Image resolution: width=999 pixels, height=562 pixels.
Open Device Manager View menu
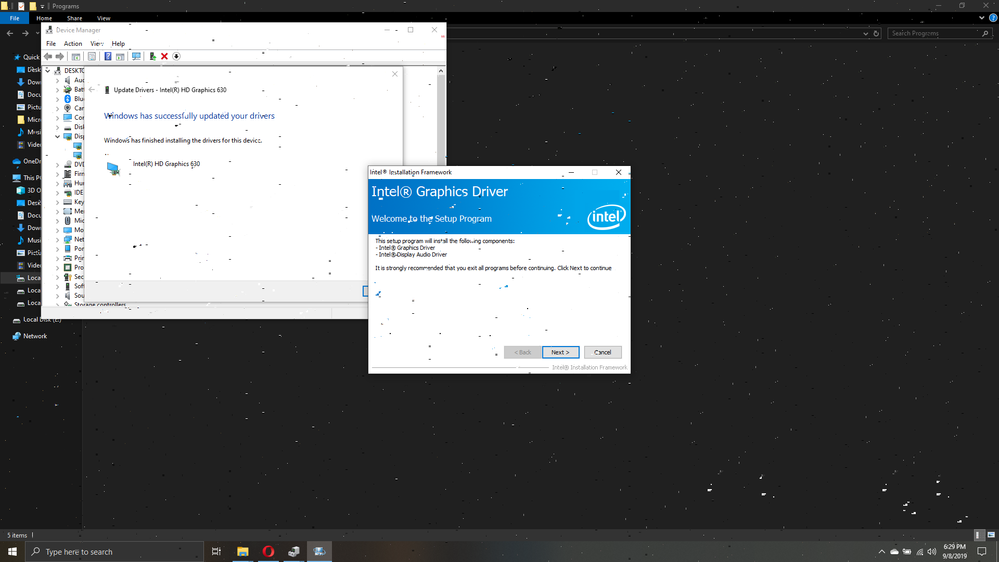[x=96, y=44]
